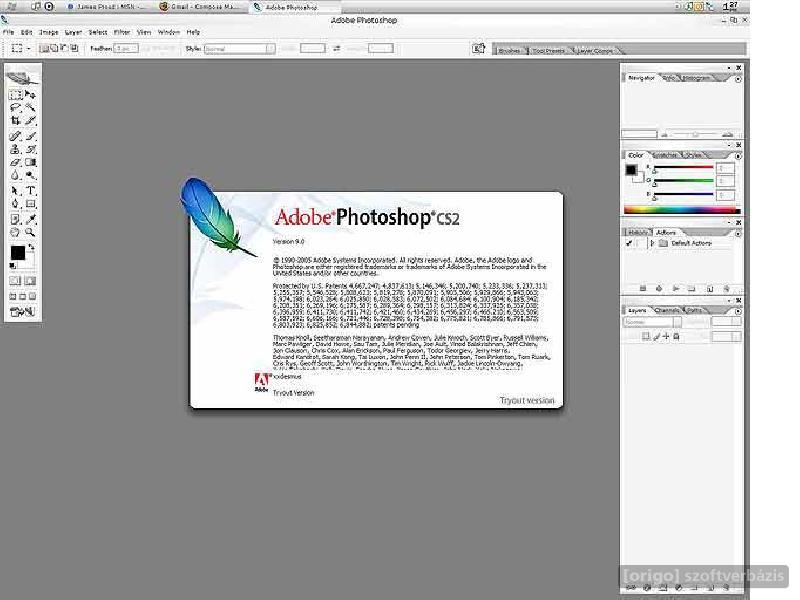Switch to the Swatches tab
This screenshot has height=600, width=800.
click(665, 155)
